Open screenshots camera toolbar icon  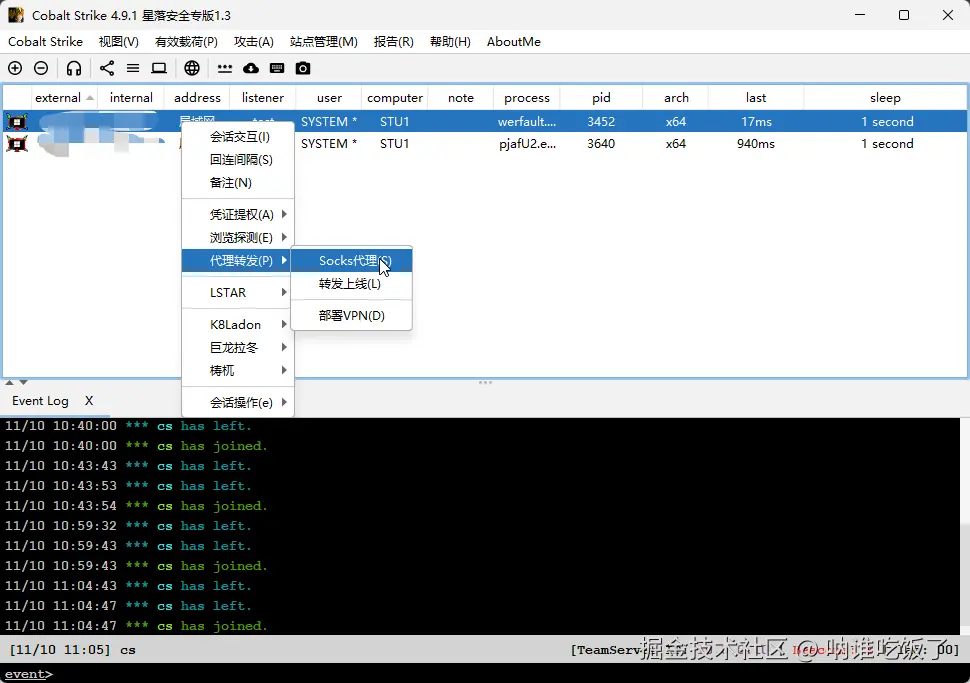pos(303,68)
